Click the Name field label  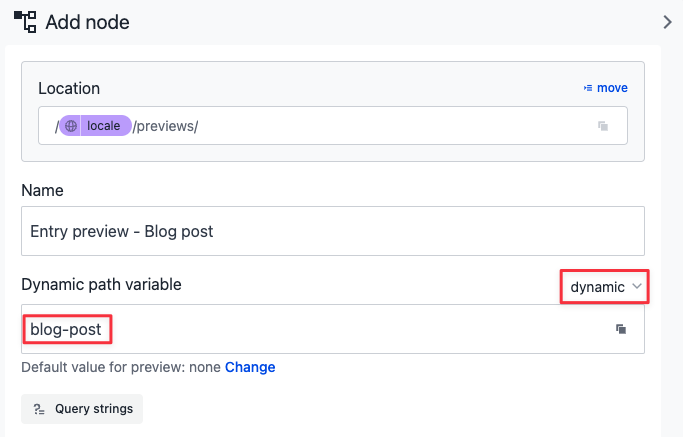pyautogui.click(x=42, y=190)
